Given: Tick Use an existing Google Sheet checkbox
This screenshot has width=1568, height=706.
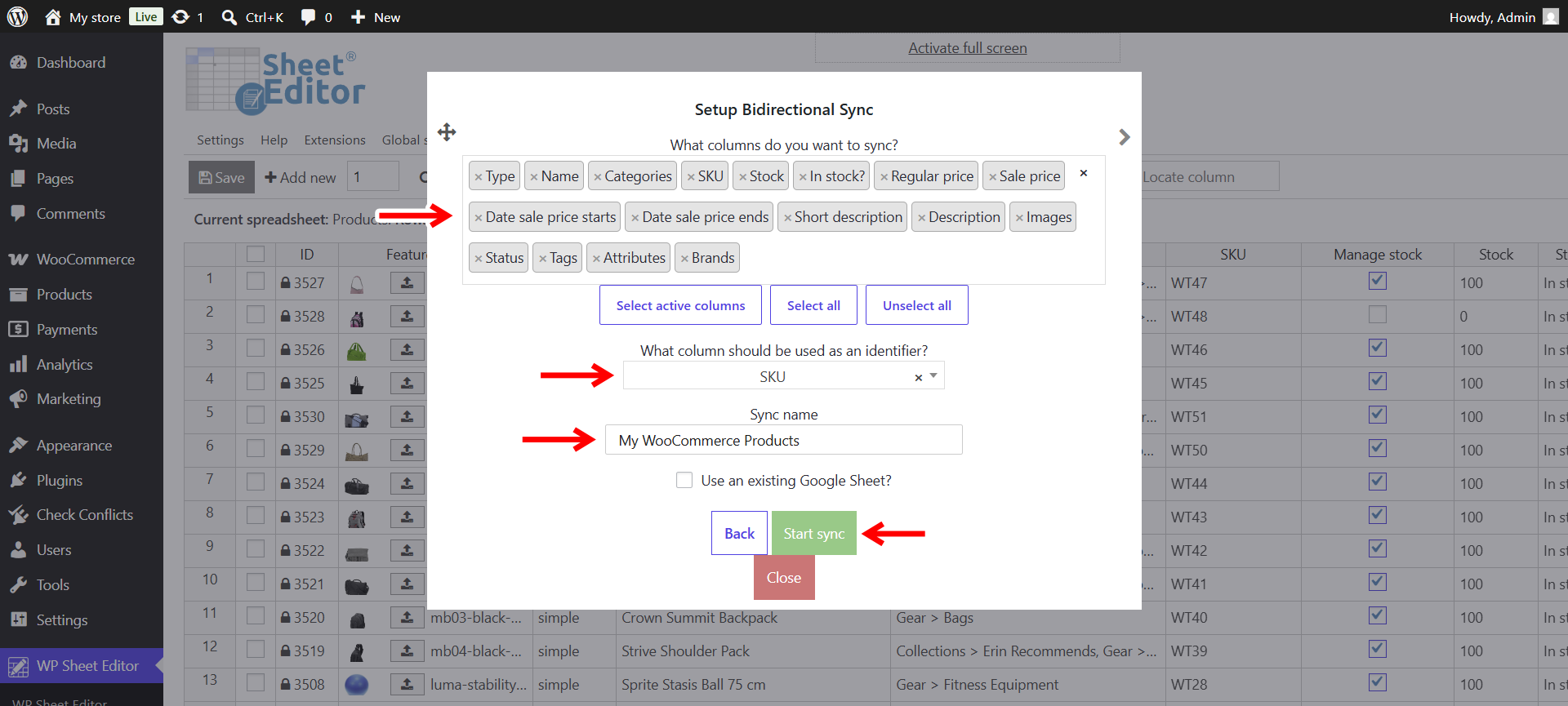Looking at the screenshot, I should [684, 480].
